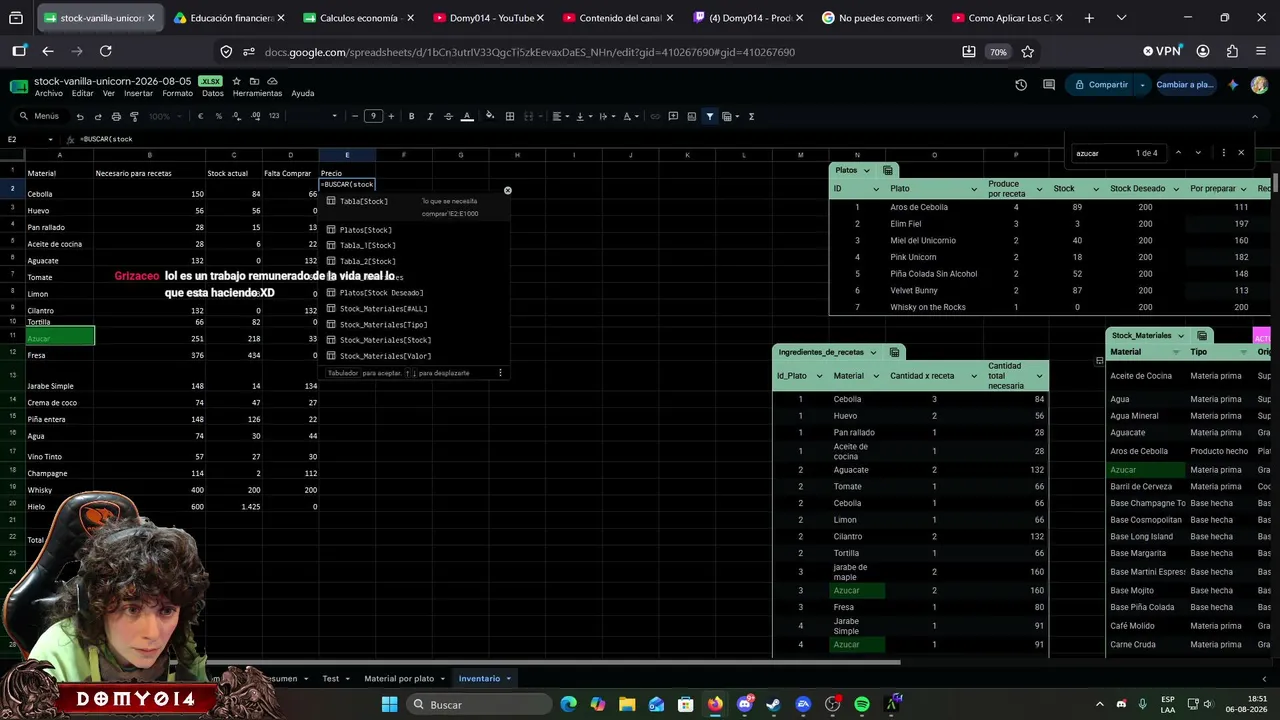Open vertical align dropdown

click(x=583, y=116)
